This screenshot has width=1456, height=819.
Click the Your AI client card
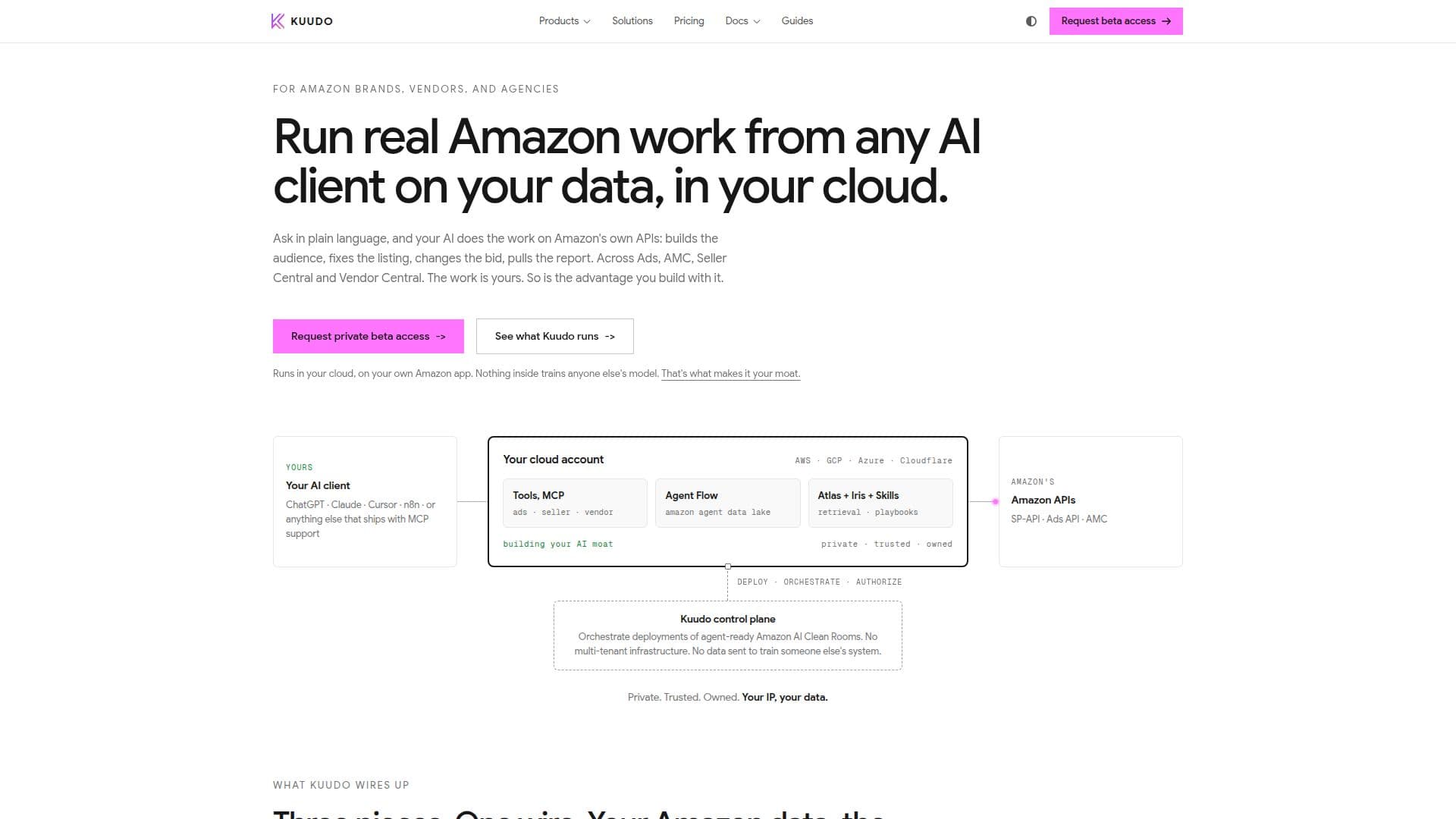365,501
